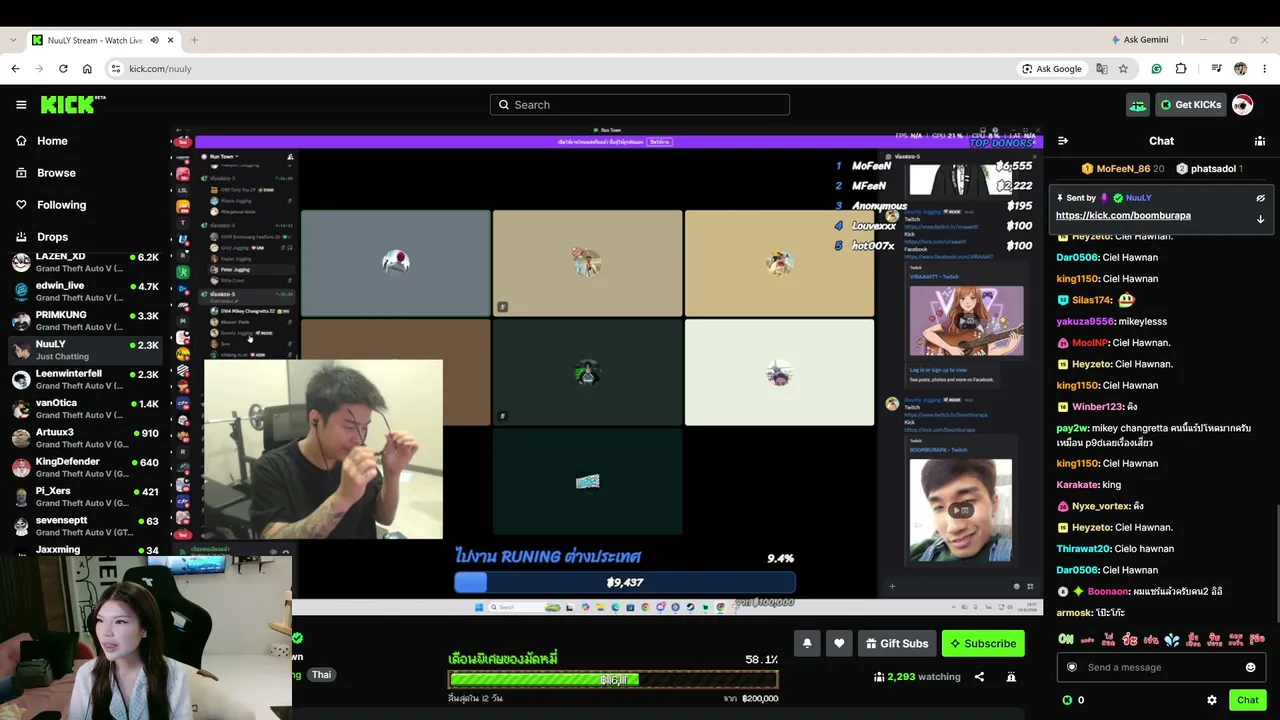This screenshot has height=720, width=1280.
Task: Expand the tab search dropdown
Action: (x=13, y=40)
